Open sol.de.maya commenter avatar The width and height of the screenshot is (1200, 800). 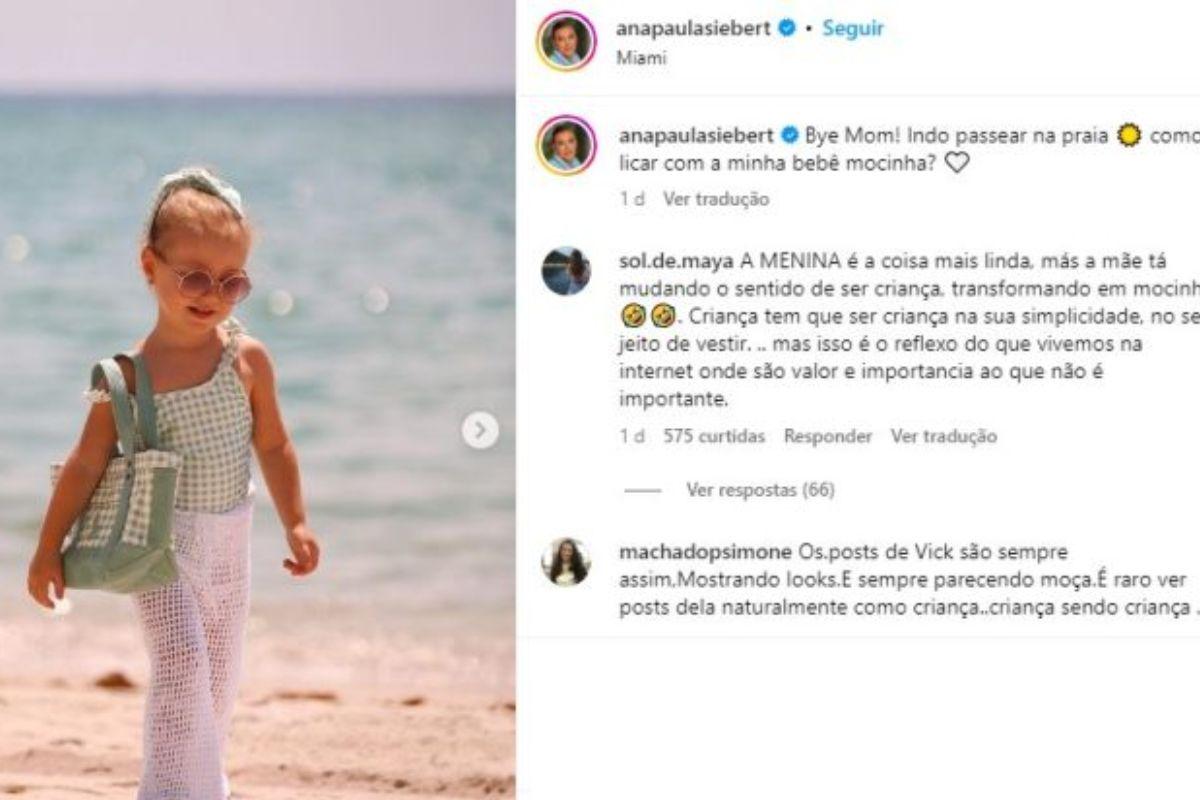[x=566, y=270]
